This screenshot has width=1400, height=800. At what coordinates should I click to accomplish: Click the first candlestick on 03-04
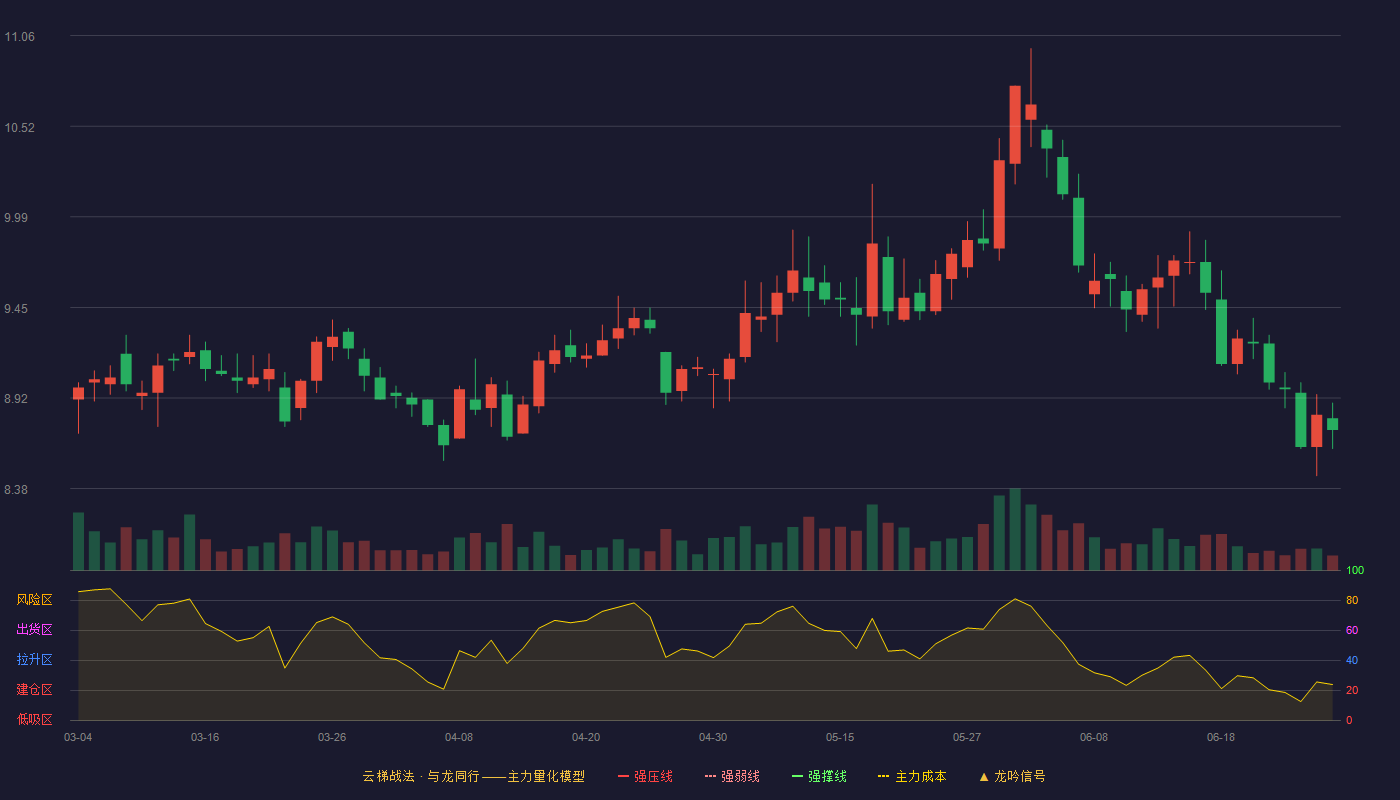pos(78,393)
